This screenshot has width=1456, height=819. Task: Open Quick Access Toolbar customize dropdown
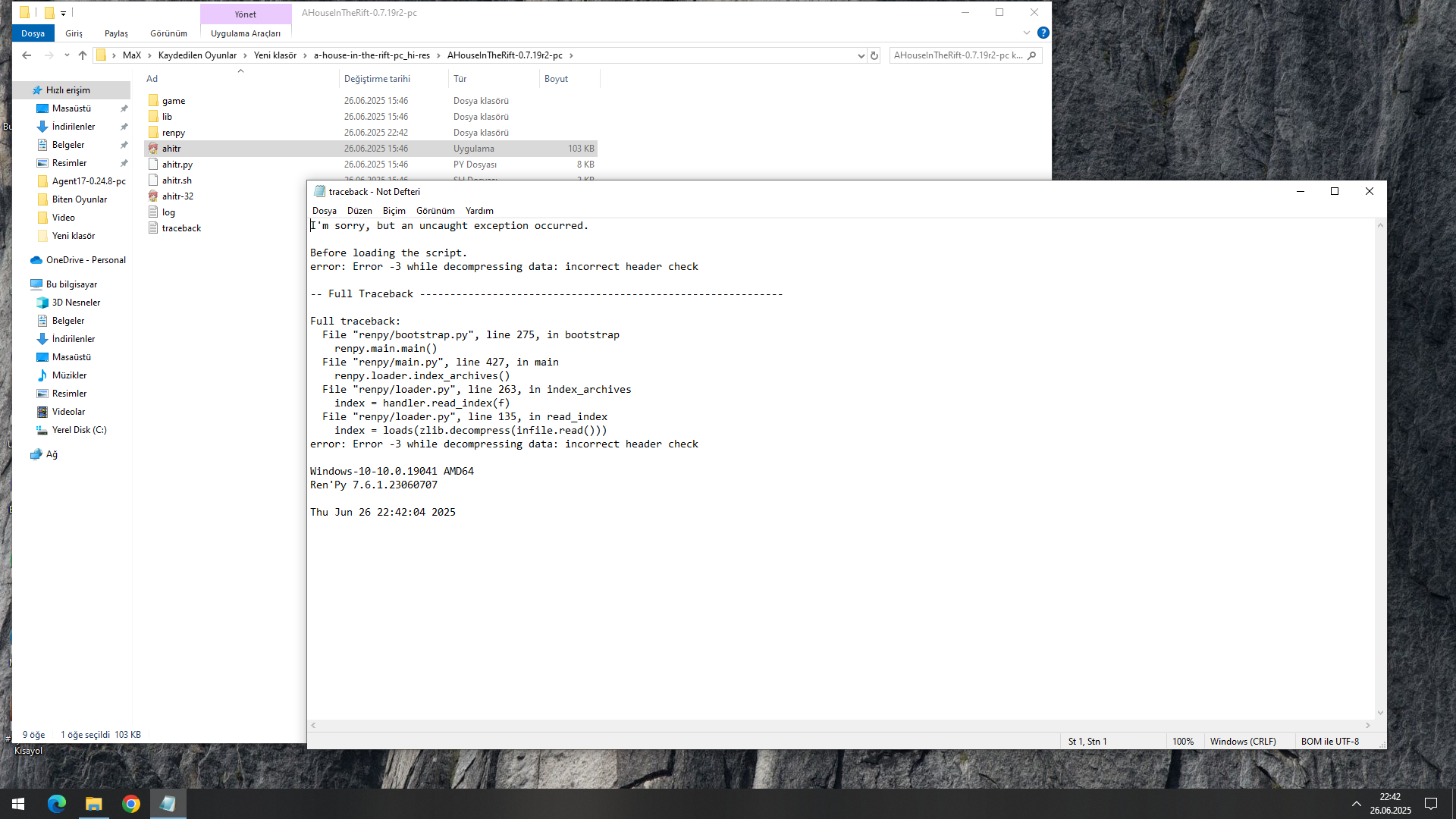click(x=63, y=13)
